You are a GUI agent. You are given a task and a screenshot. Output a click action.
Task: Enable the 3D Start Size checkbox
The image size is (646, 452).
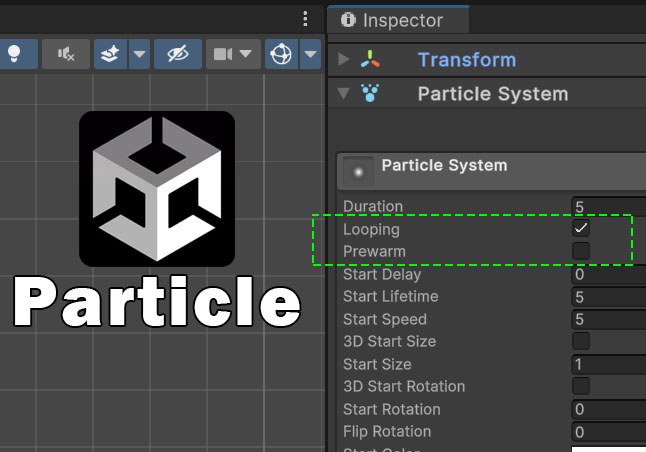click(x=581, y=341)
